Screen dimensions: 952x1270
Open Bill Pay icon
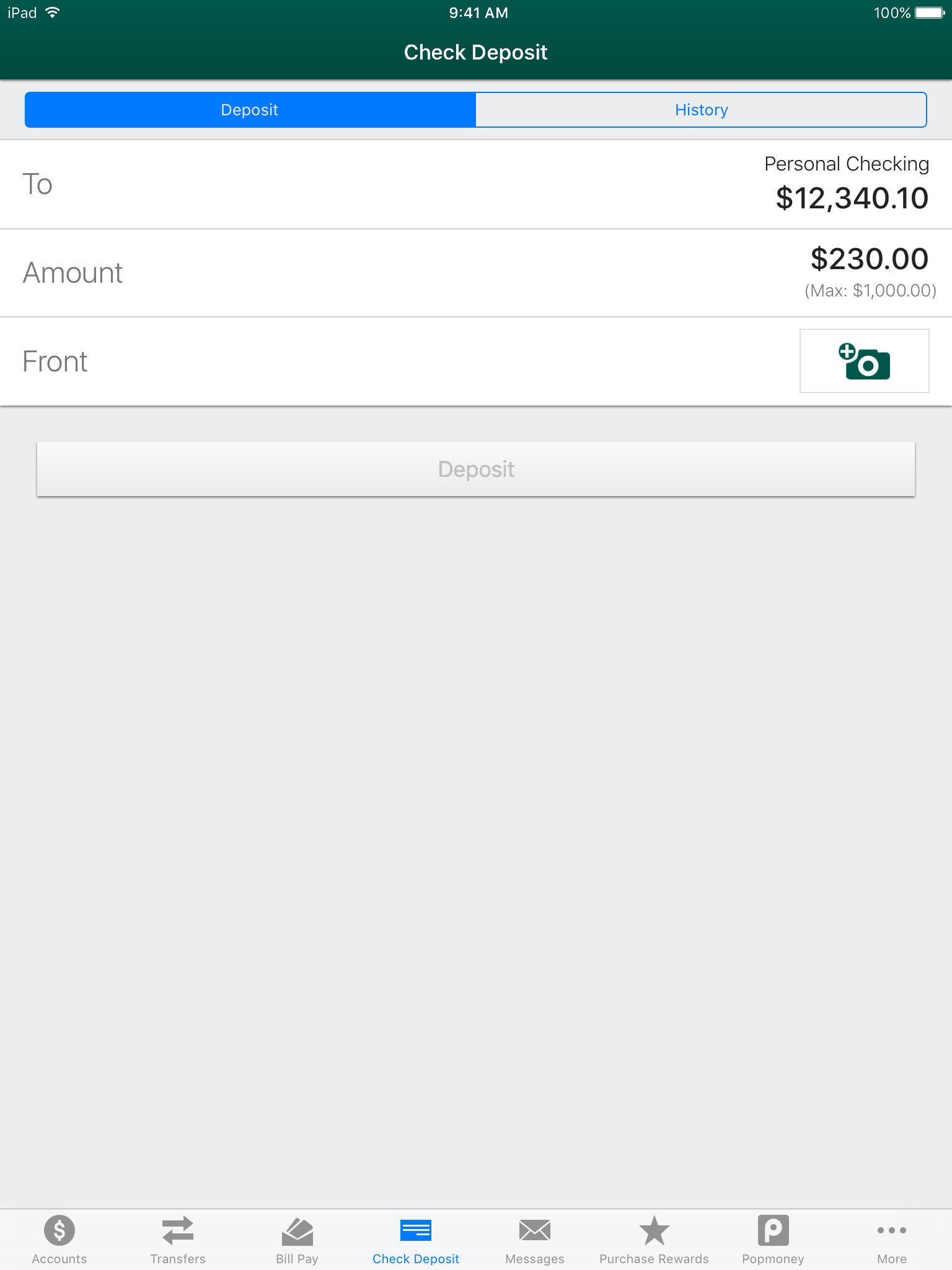[297, 1230]
